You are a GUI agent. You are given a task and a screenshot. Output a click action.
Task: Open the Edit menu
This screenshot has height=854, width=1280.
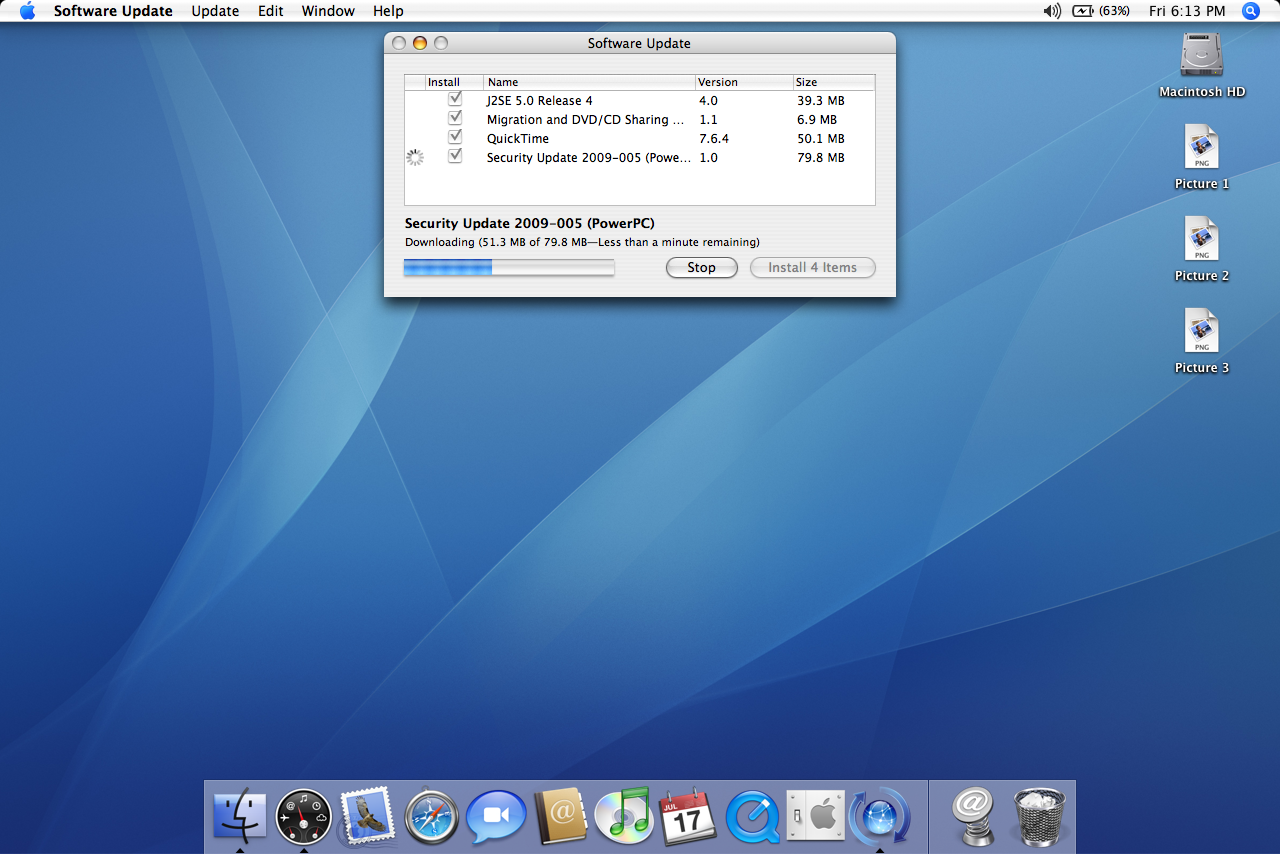(x=270, y=11)
